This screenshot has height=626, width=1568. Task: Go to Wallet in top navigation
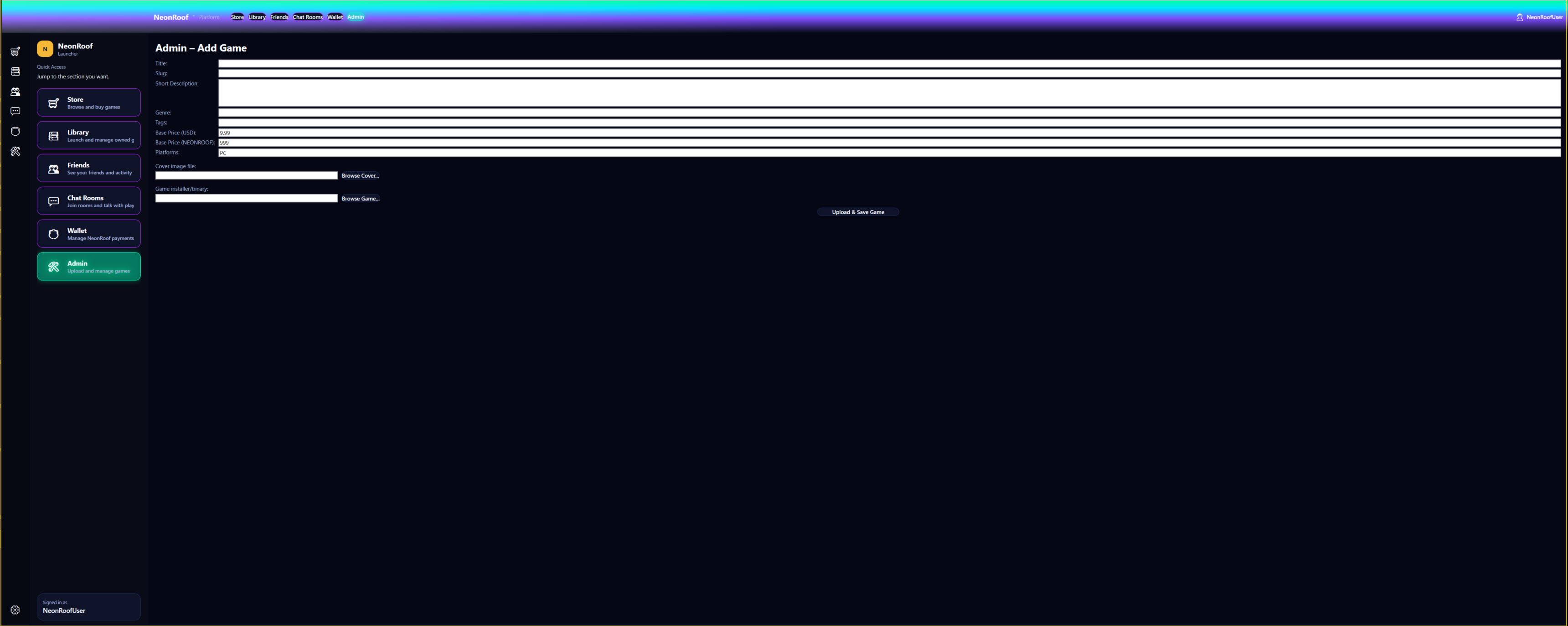tap(335, 17)
